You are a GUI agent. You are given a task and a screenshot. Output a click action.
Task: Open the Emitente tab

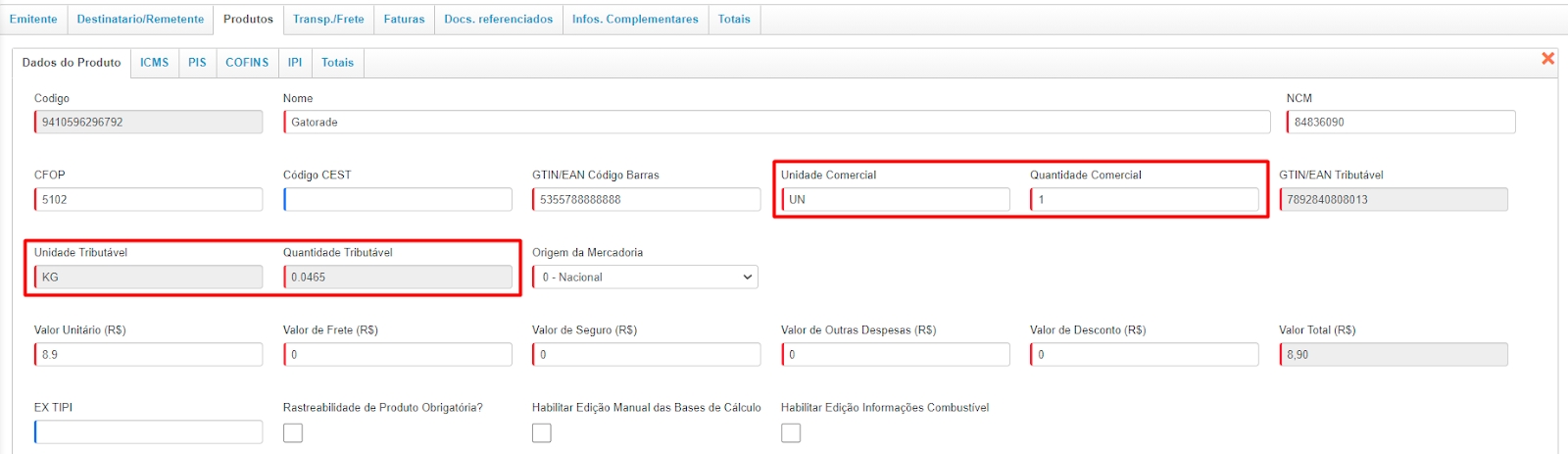(33, 19)
